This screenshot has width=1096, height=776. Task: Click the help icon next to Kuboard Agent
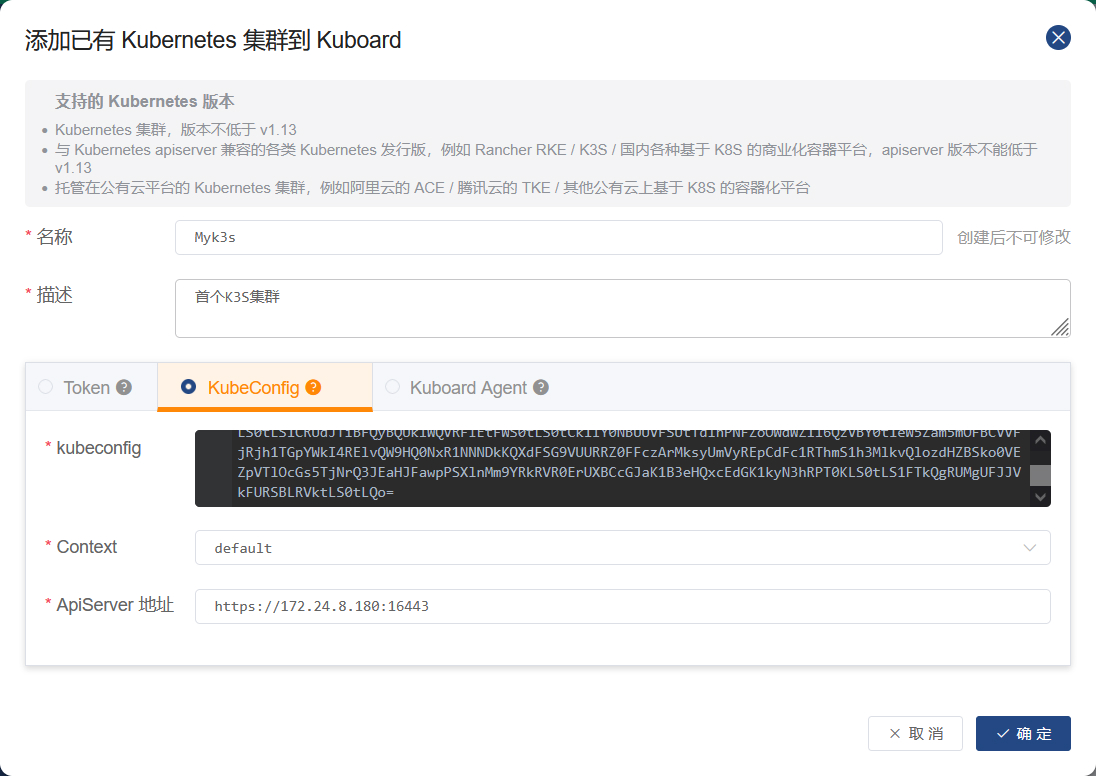point(541,388)
